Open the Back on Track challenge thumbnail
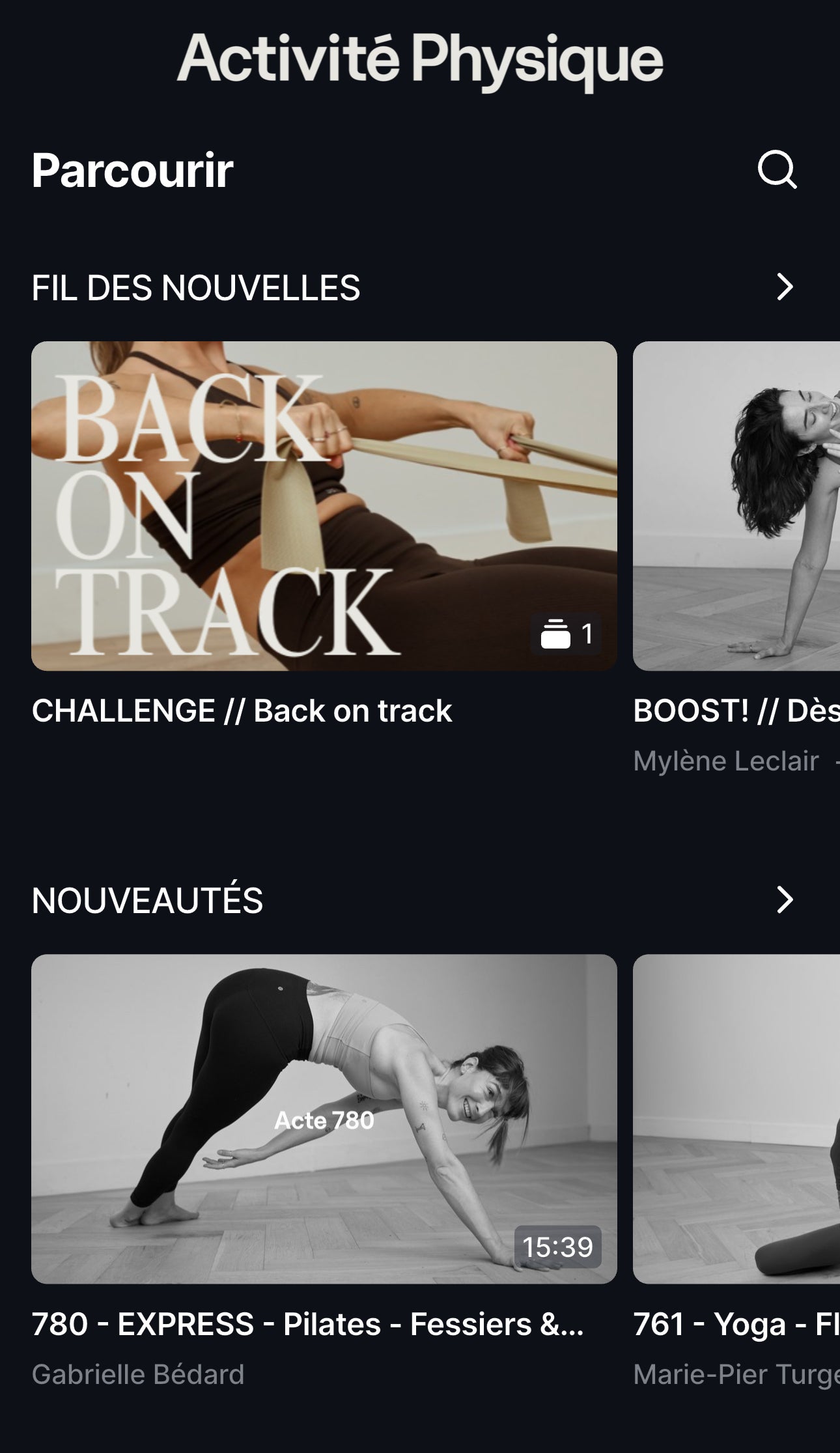The height and width of the screenshot is (1453, 840). point(324,506)
